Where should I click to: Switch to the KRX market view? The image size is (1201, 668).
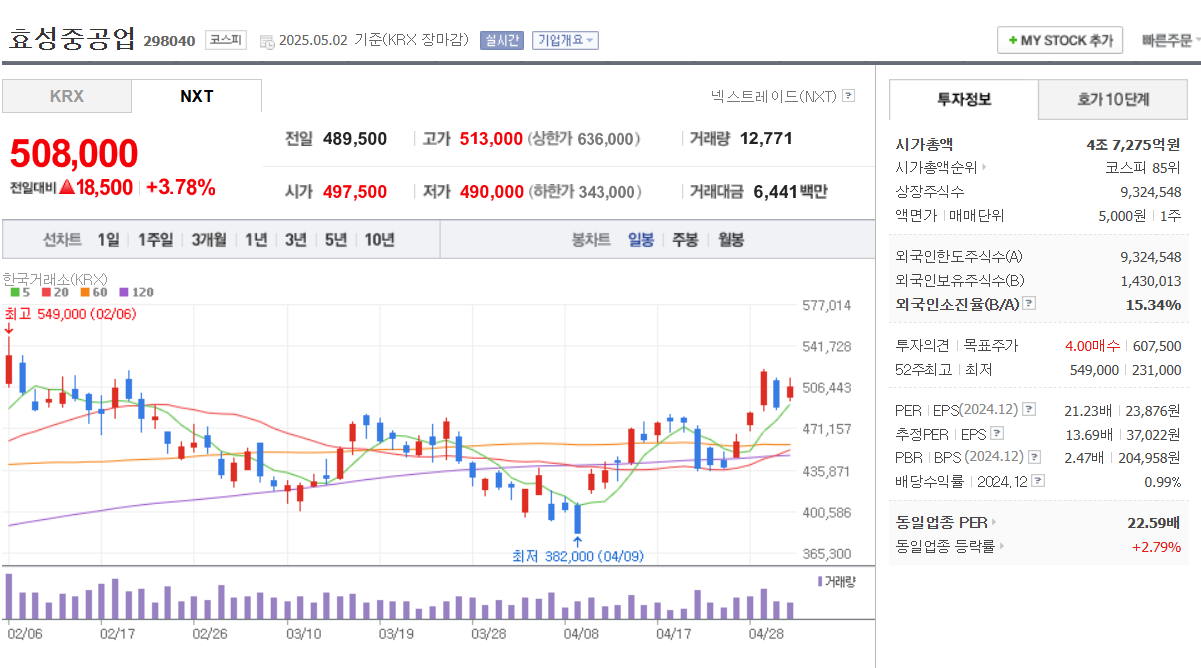pyautogui.click(x=66, y=96)
